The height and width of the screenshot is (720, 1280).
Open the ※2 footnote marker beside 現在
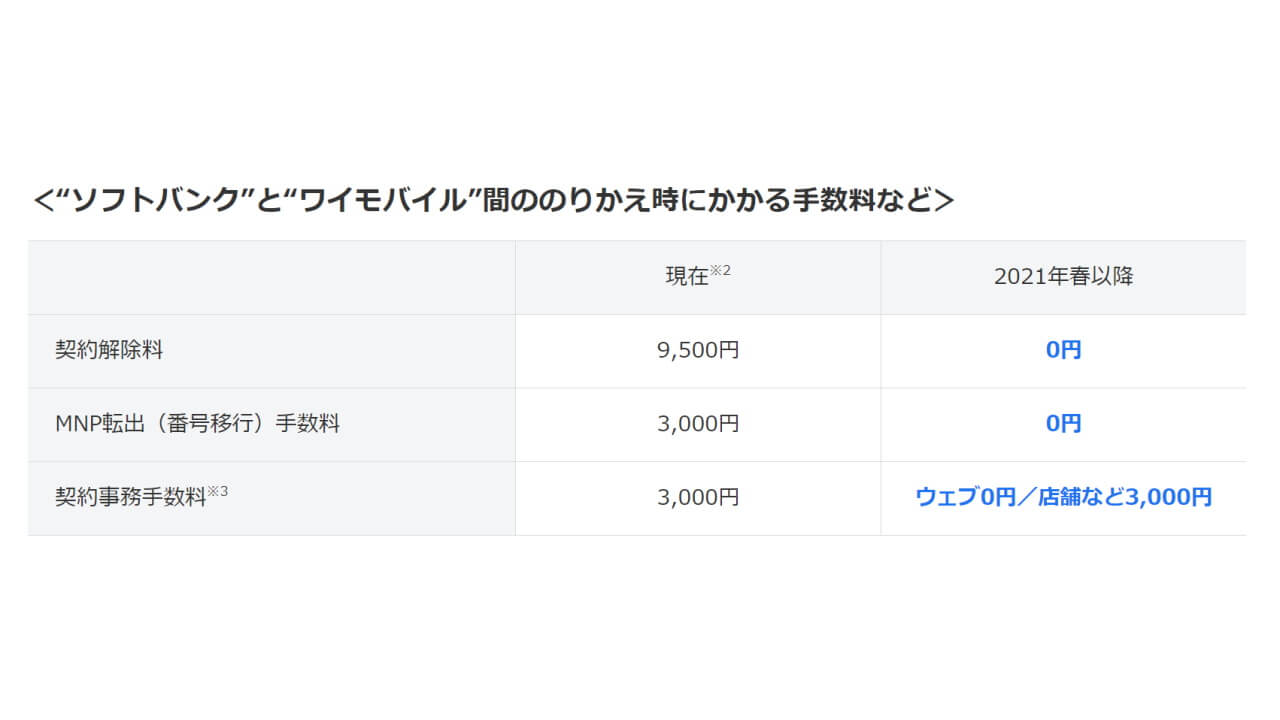[721, 270]
